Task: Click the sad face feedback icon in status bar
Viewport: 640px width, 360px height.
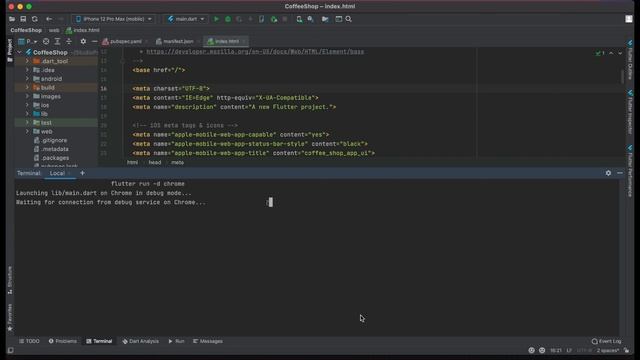Action: pyautogui.click(x=542, y=351)
